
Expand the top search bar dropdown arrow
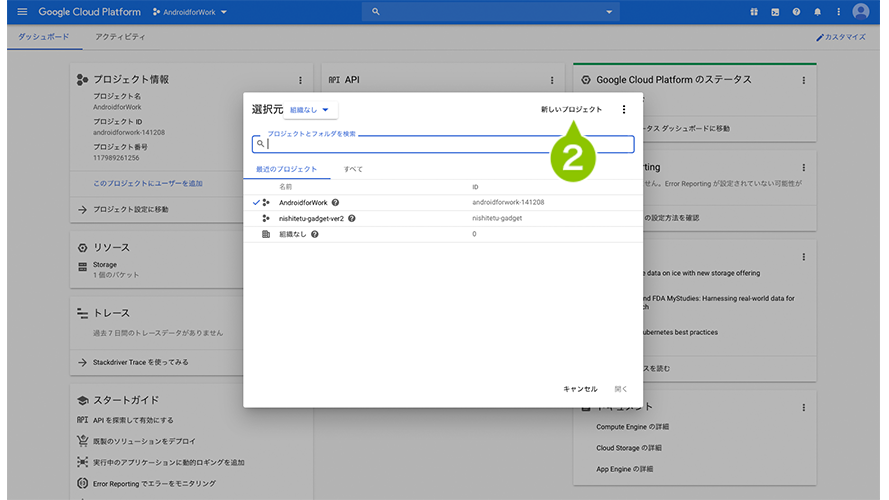pyautogui.click(x=609, y=12)
